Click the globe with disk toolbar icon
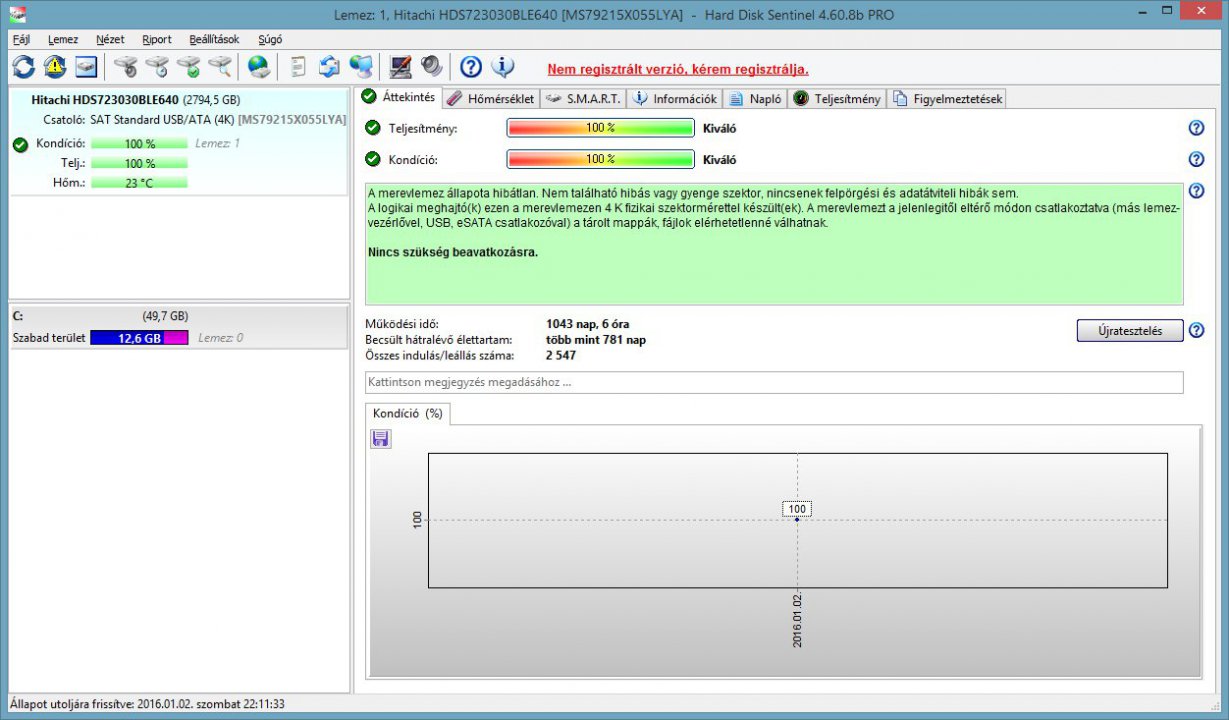The height and width of the screenshot is (720, 1229). coord(259,67)
